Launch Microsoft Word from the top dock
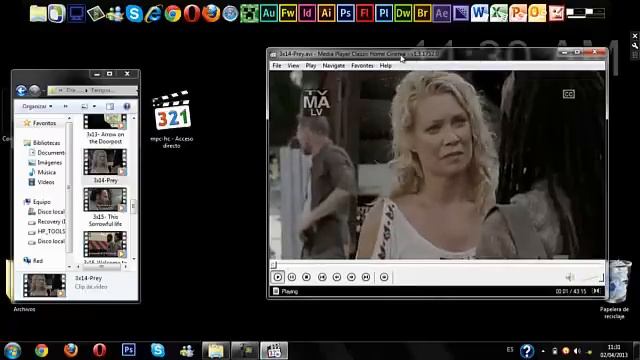The width and height of the screenshot is (640, 360). pyautogui.click(x=479, y=13)
